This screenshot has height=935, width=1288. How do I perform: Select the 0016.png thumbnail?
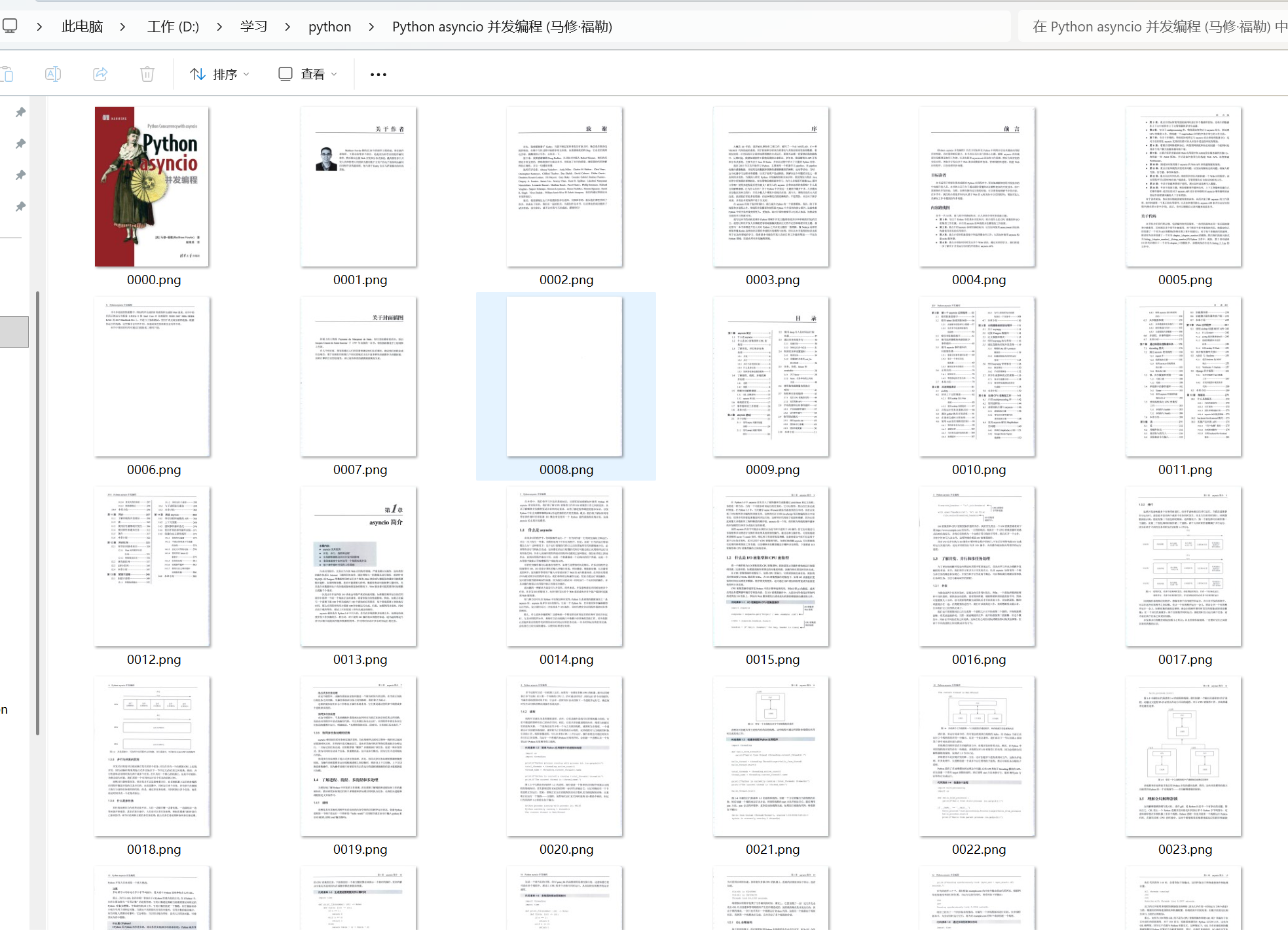(977, 566)
